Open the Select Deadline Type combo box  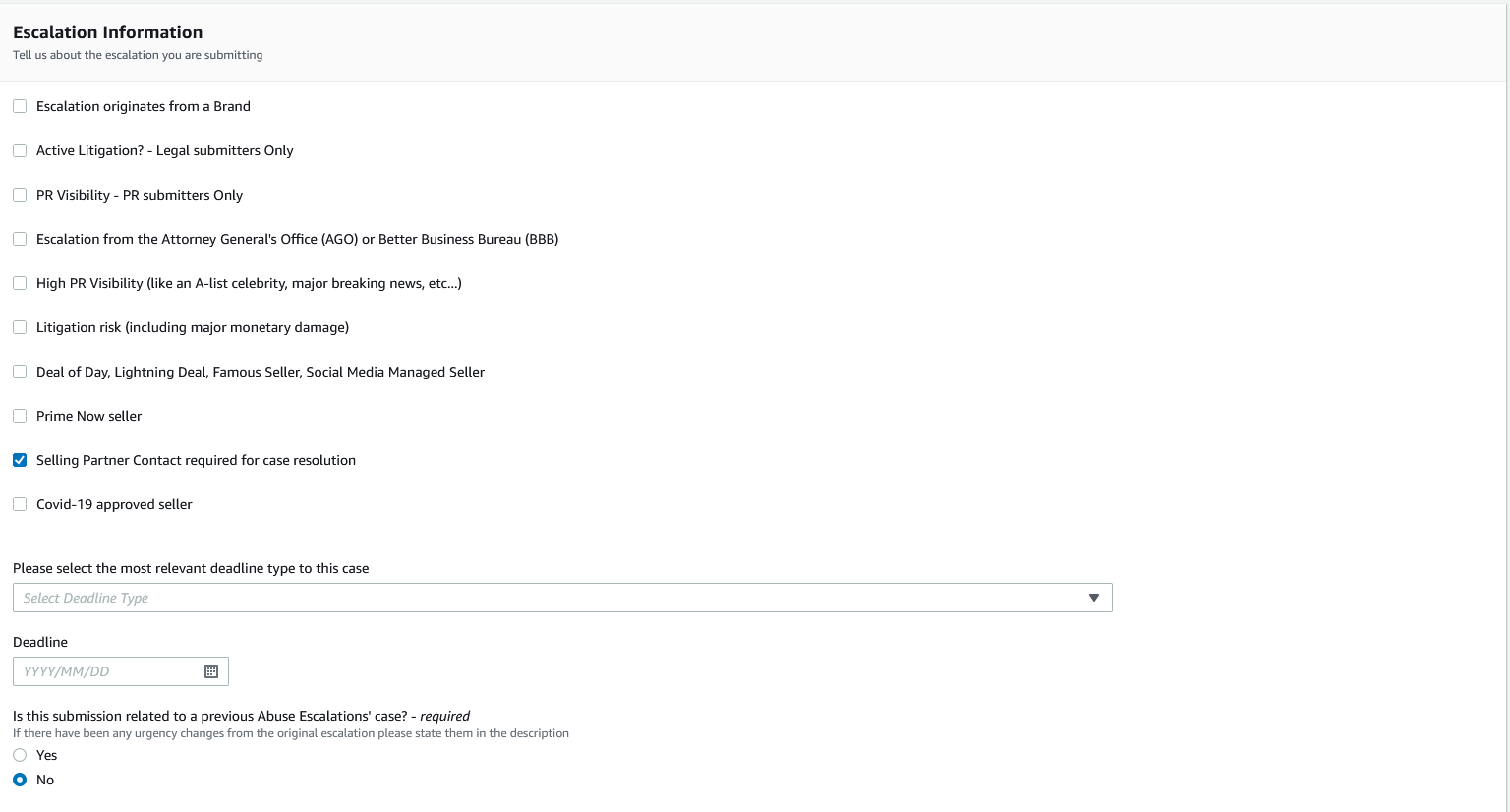(551, 598)
